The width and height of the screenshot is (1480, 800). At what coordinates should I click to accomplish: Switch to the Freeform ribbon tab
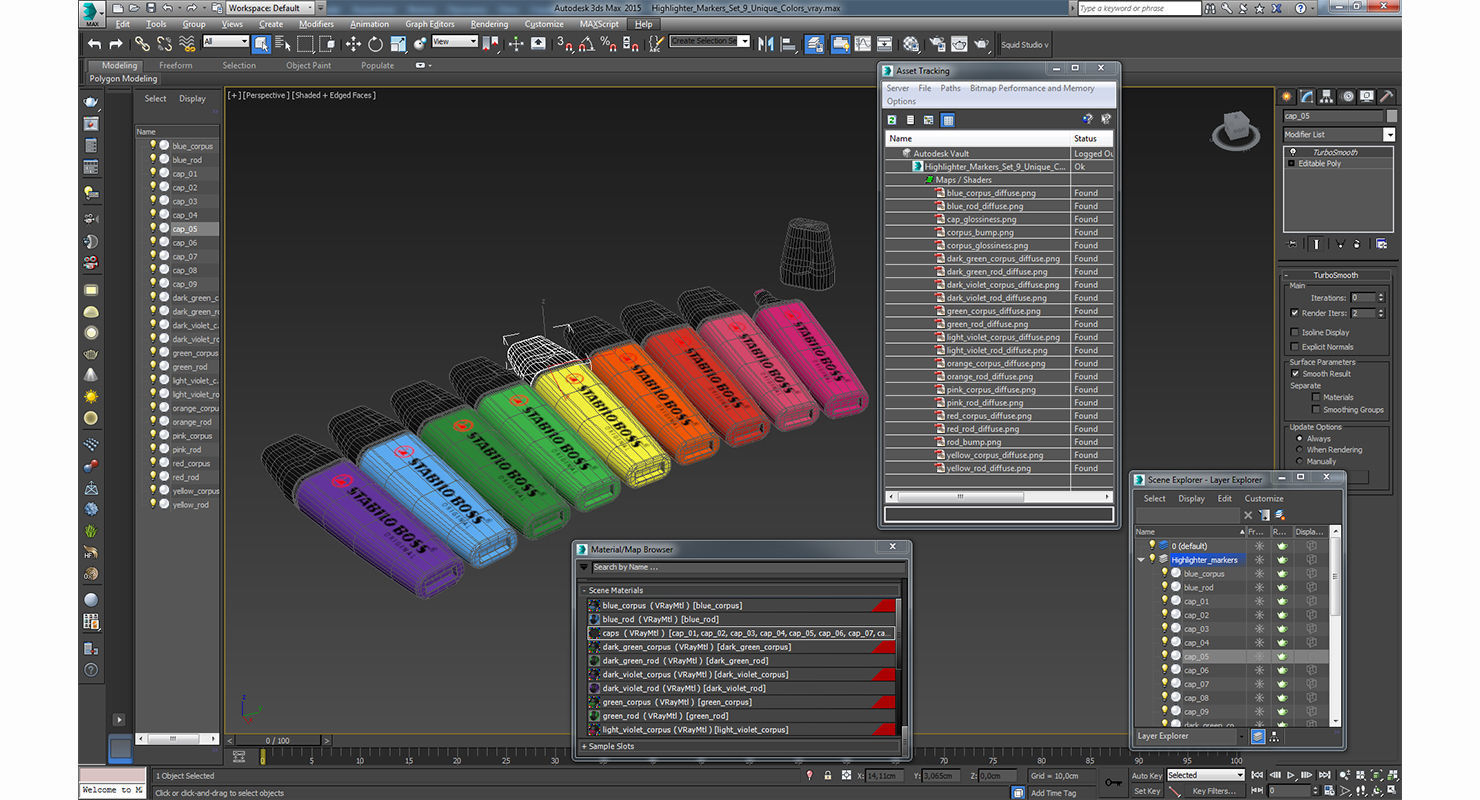click(x=176, y=66)
